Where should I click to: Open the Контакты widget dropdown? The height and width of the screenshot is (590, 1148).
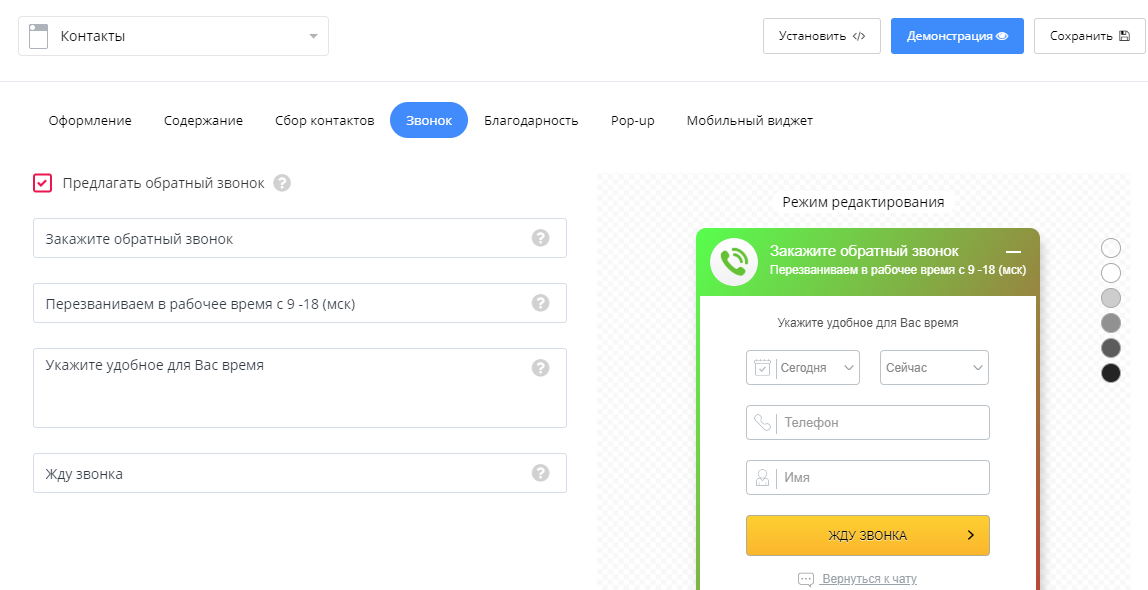(174, 36)
